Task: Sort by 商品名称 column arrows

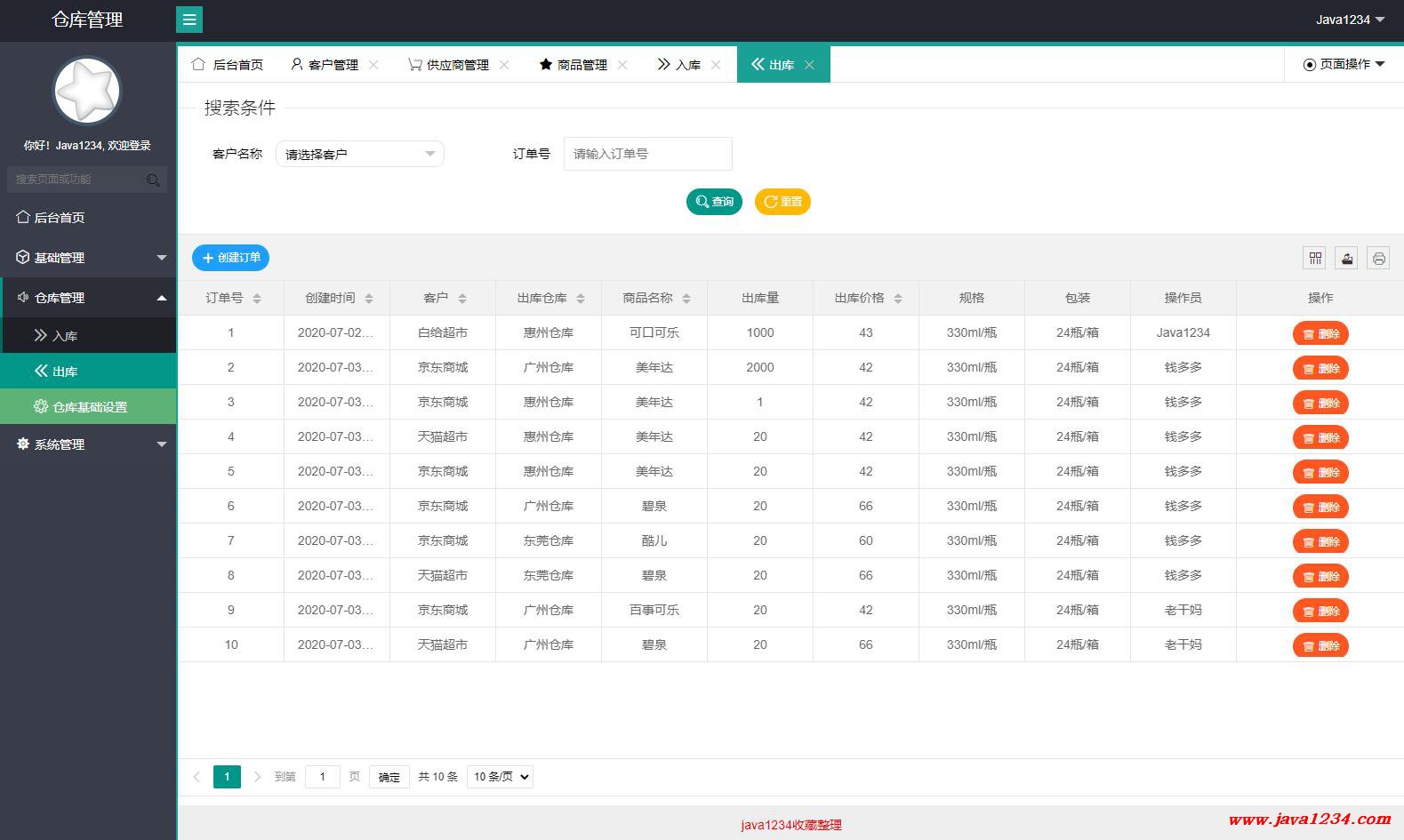Action: tap(686, 299)
